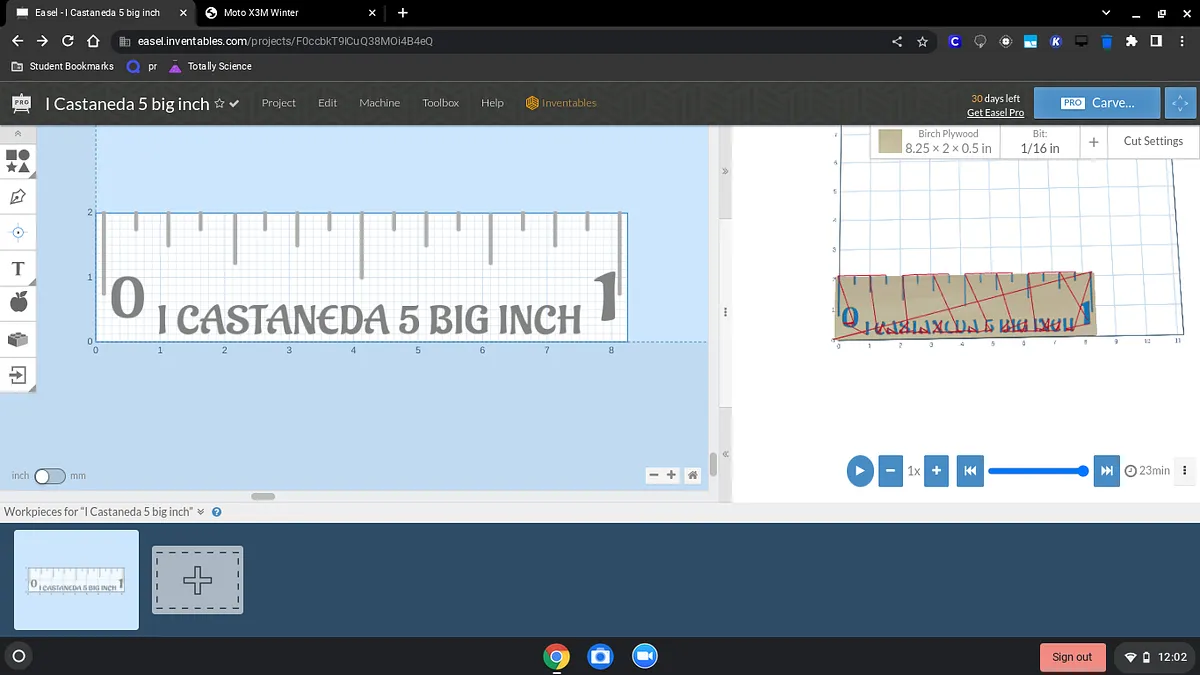1200x675 pixels.
Task: Click the Carve button
Action: coord(1097,103)
